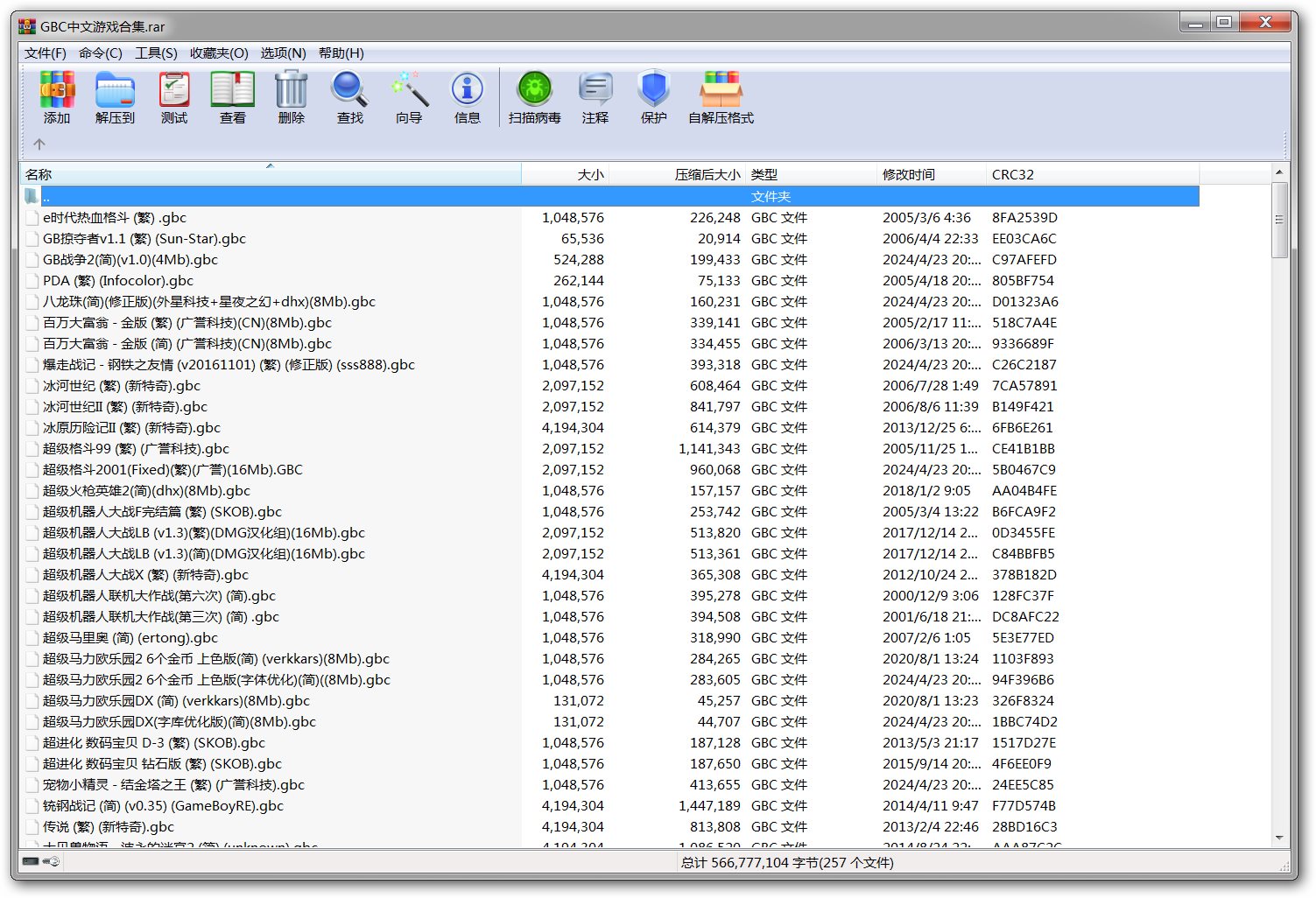The image size is (1316, 898).
Task: Open the 工具(S) menu
Action: pyautogui.click(x=156, y=53)
